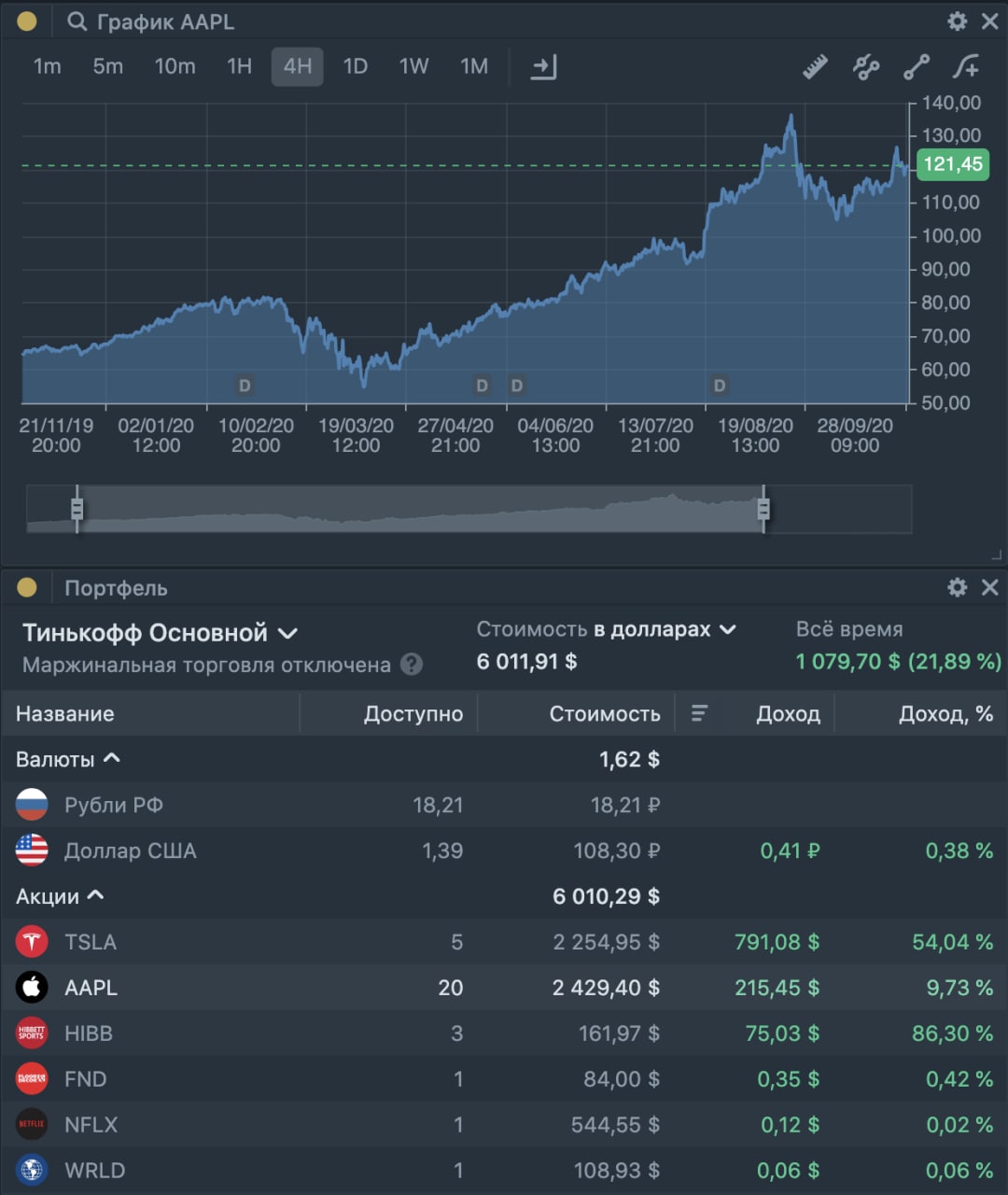Viewport: 1008px width, 1195px height.
Task: Click the dividend D marker near 10/02/20
Action: tap(245, 386)
